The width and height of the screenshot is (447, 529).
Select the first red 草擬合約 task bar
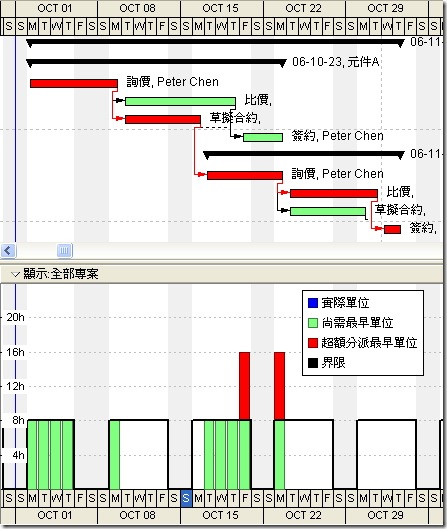pos(163,119)
